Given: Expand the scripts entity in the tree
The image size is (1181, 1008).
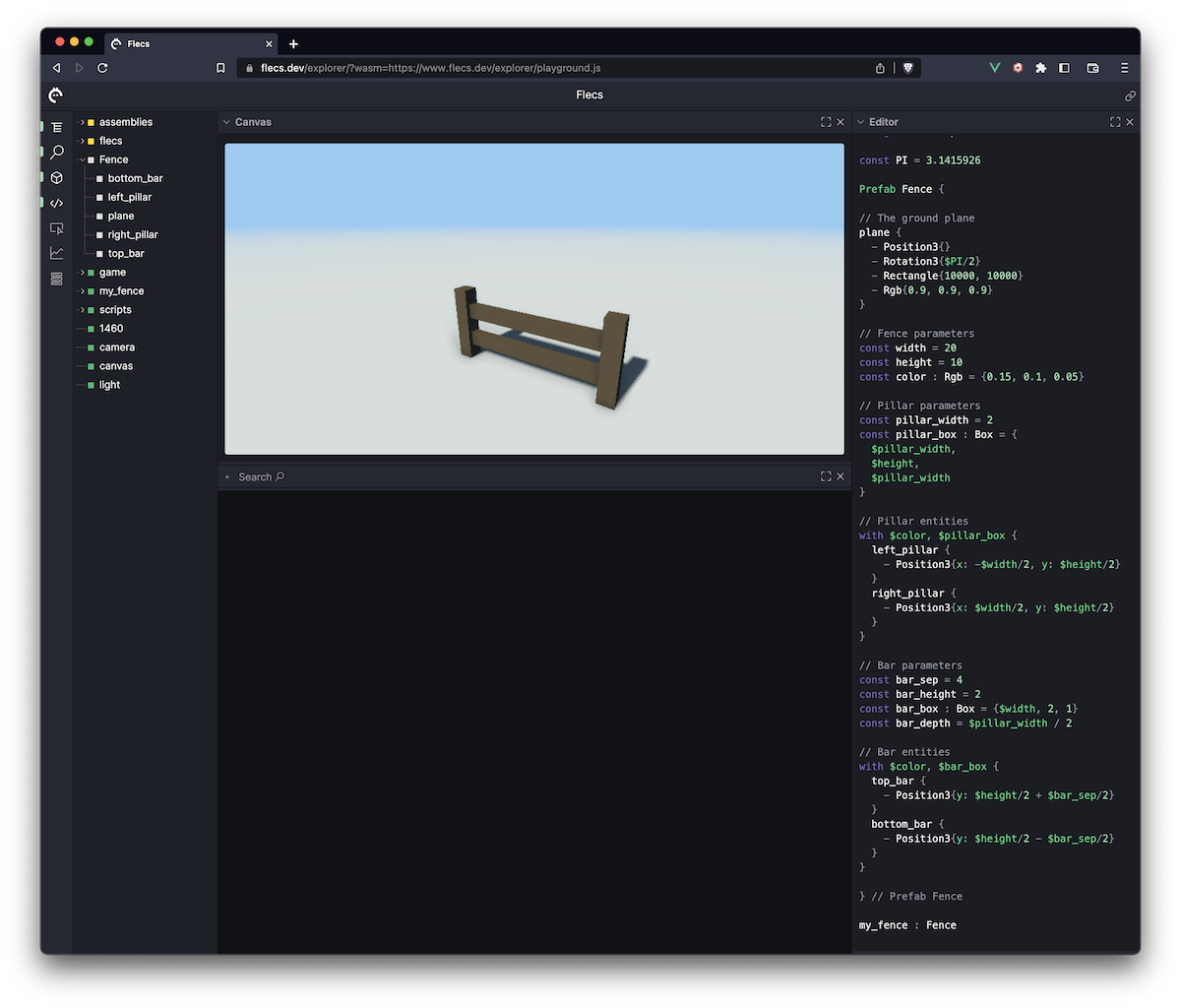Looking at the screenshot, I should click(83, 309).
